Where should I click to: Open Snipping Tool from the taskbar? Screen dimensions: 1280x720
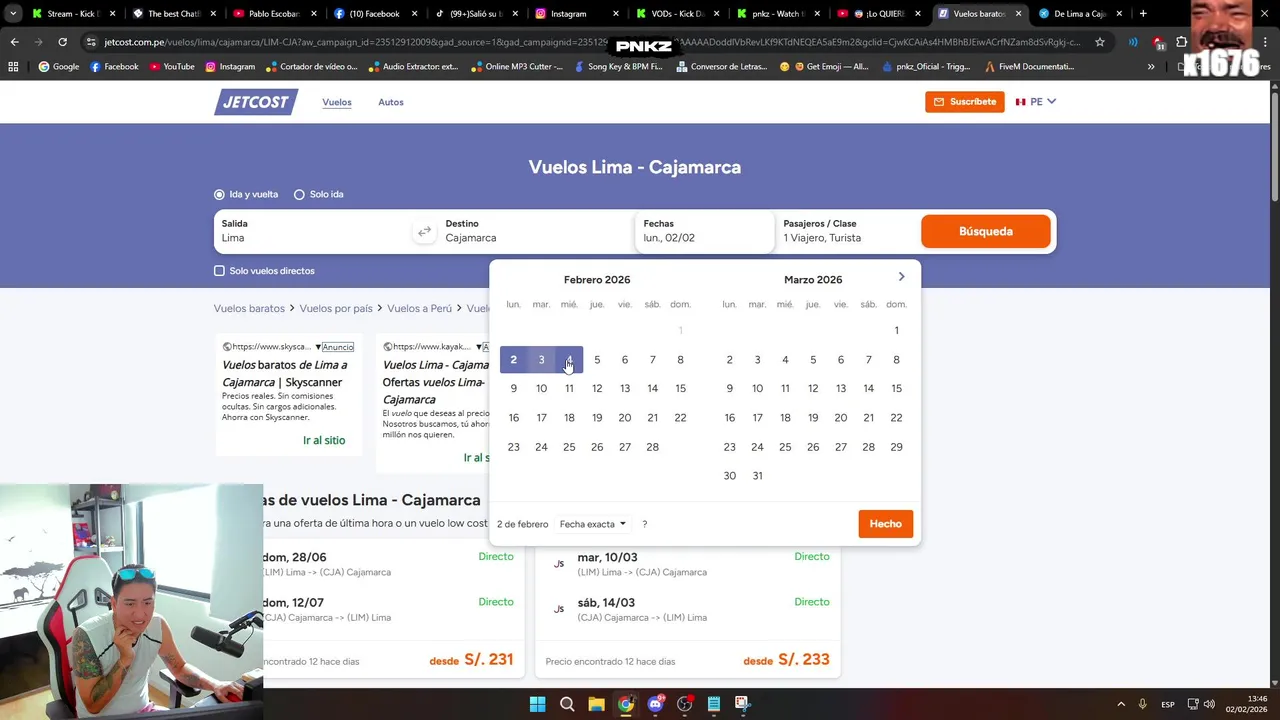tap(742, 704)
